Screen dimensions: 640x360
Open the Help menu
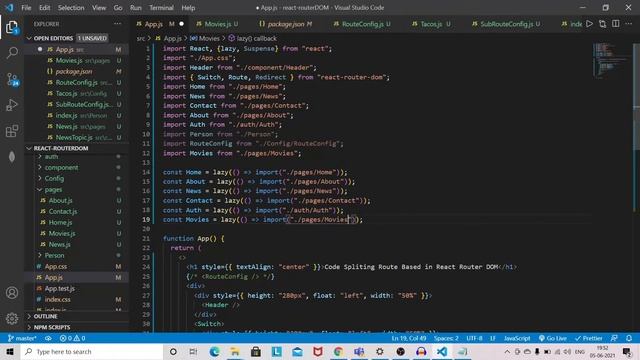click(x=188, y=8)
